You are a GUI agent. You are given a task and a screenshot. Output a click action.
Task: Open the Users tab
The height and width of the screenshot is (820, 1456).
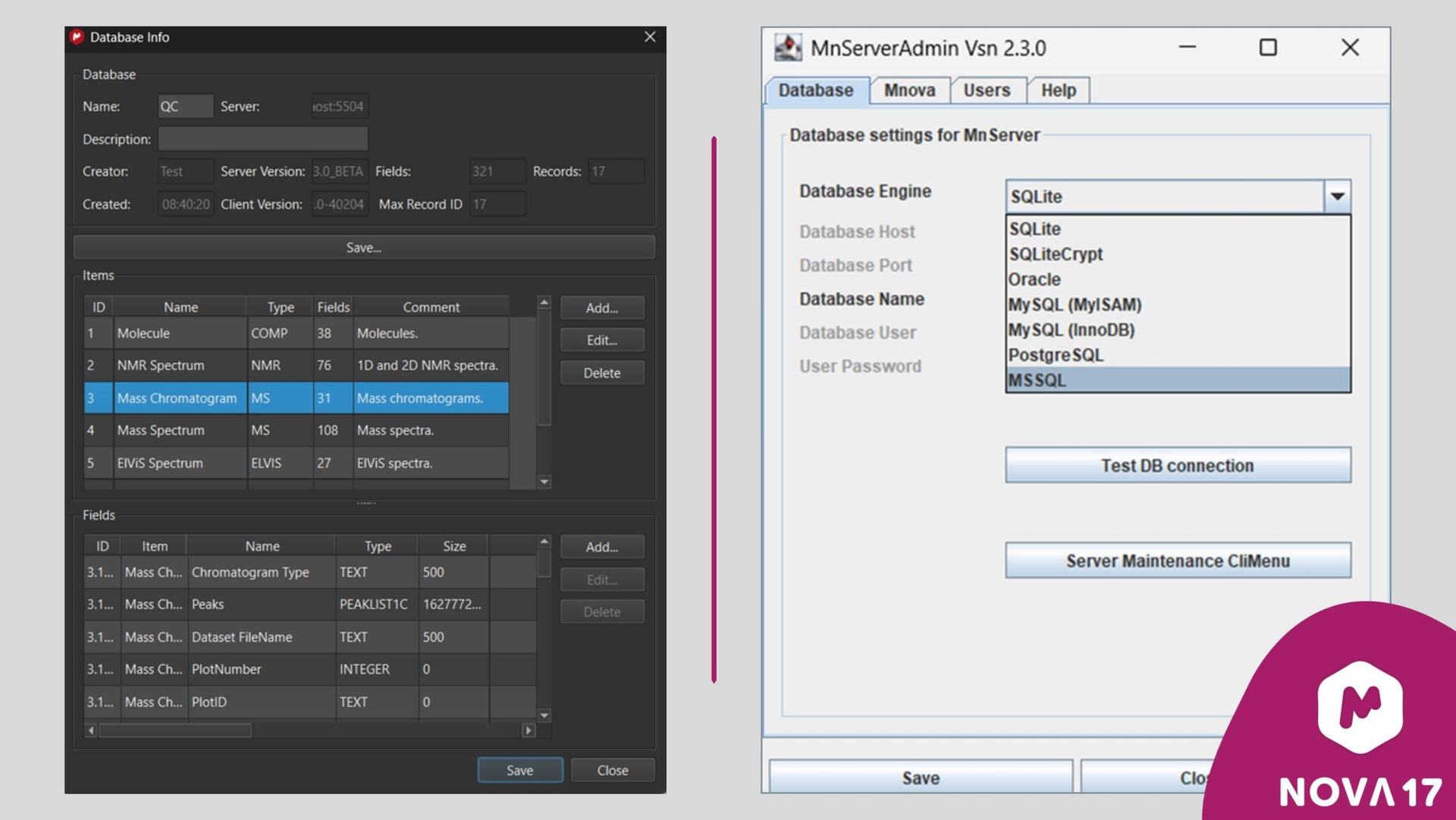pyautogui.click(x=987, y=90)
